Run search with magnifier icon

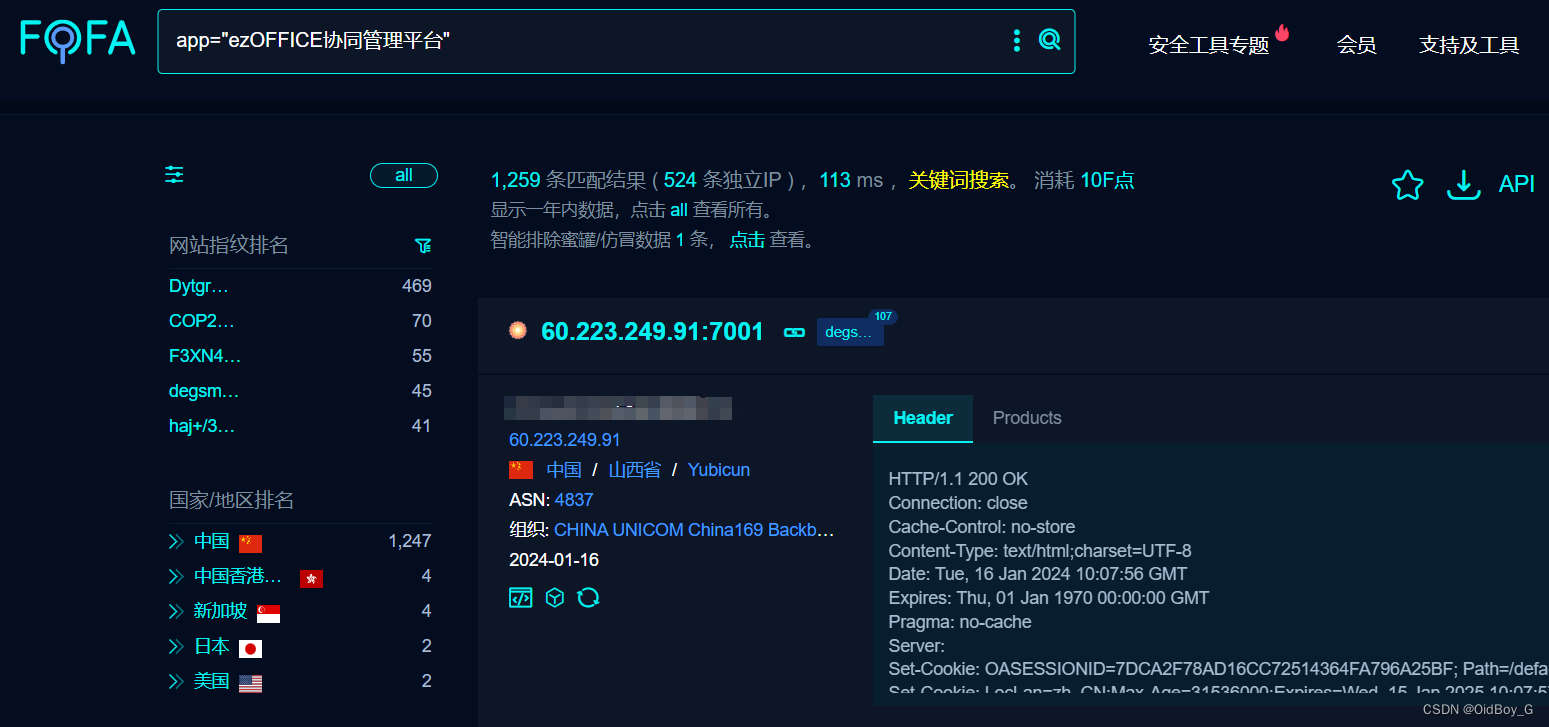[1049, 40]
